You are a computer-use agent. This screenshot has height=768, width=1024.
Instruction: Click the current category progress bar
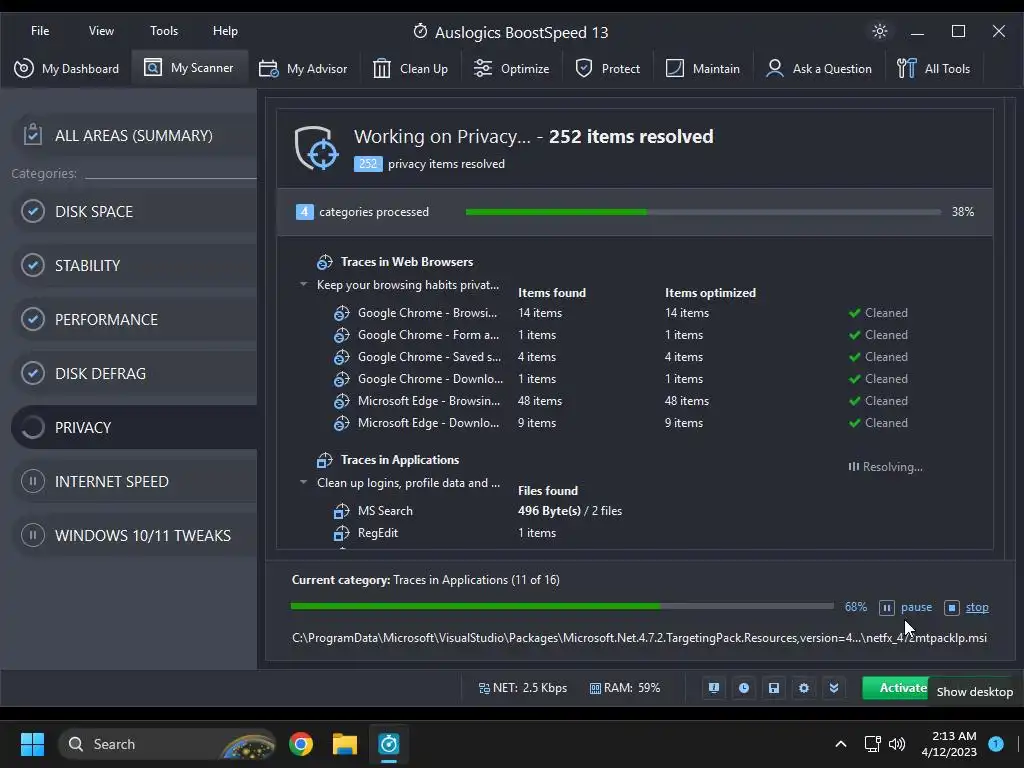[562, 607]
